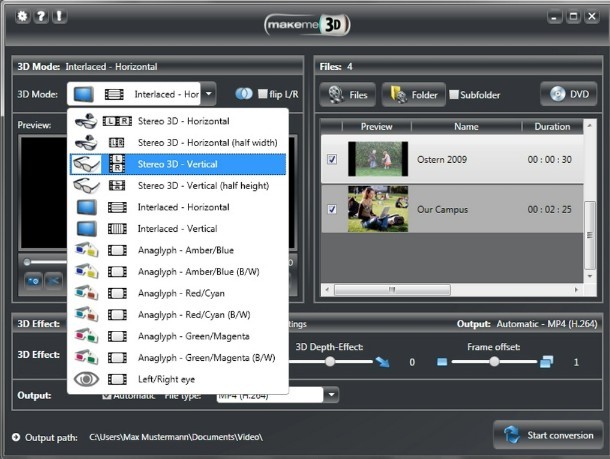610x459 pixels.
Task: Click the Folder button
Action: click(x=414, y=95)
